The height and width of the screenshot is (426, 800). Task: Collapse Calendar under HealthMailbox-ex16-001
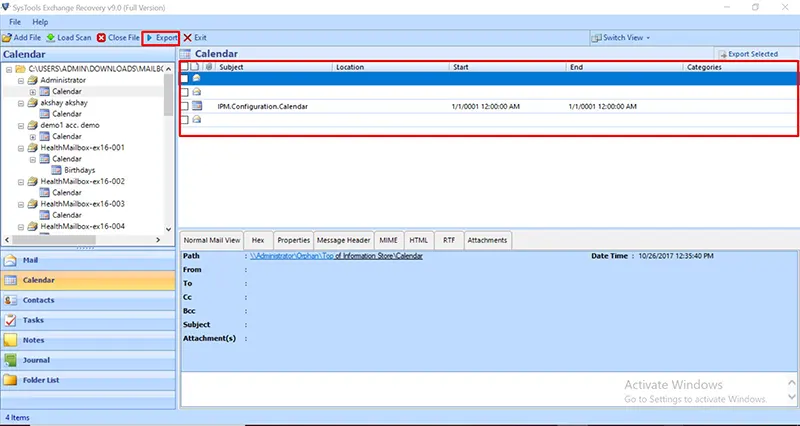[x=33, y=159]
